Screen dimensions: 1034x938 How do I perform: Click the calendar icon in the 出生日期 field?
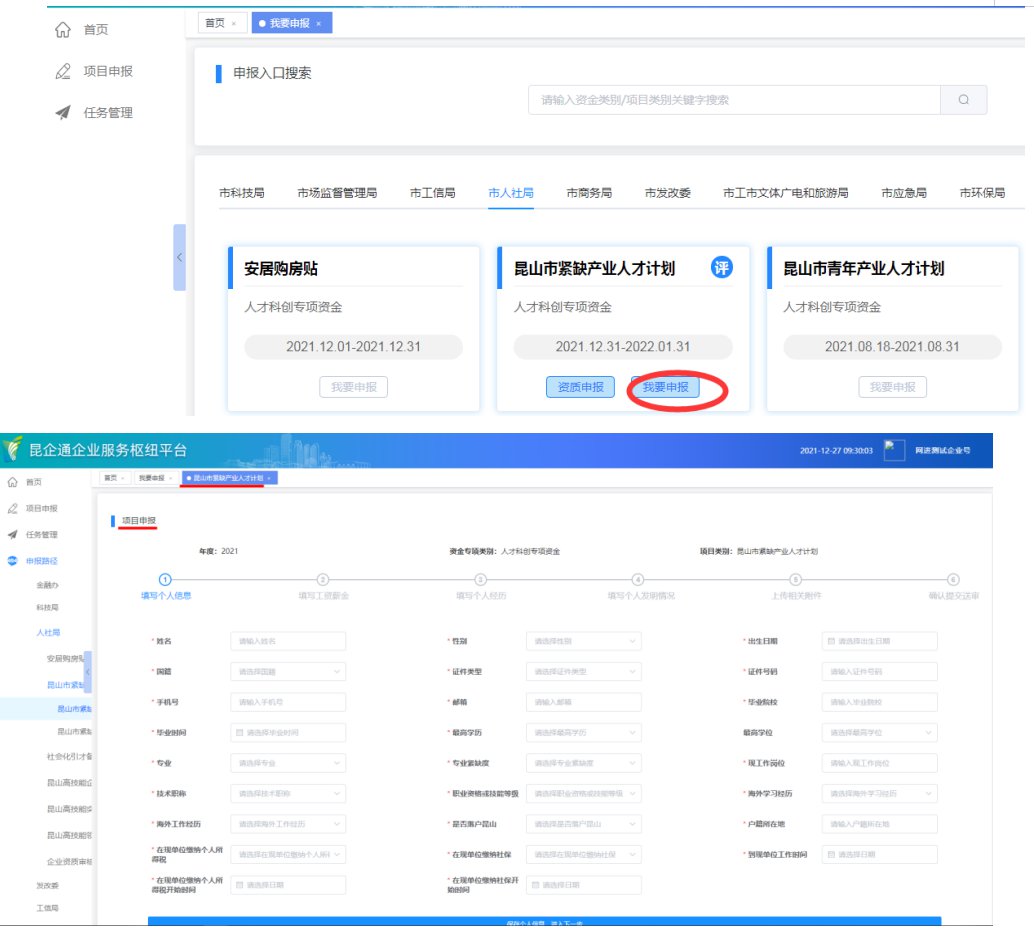830,641
